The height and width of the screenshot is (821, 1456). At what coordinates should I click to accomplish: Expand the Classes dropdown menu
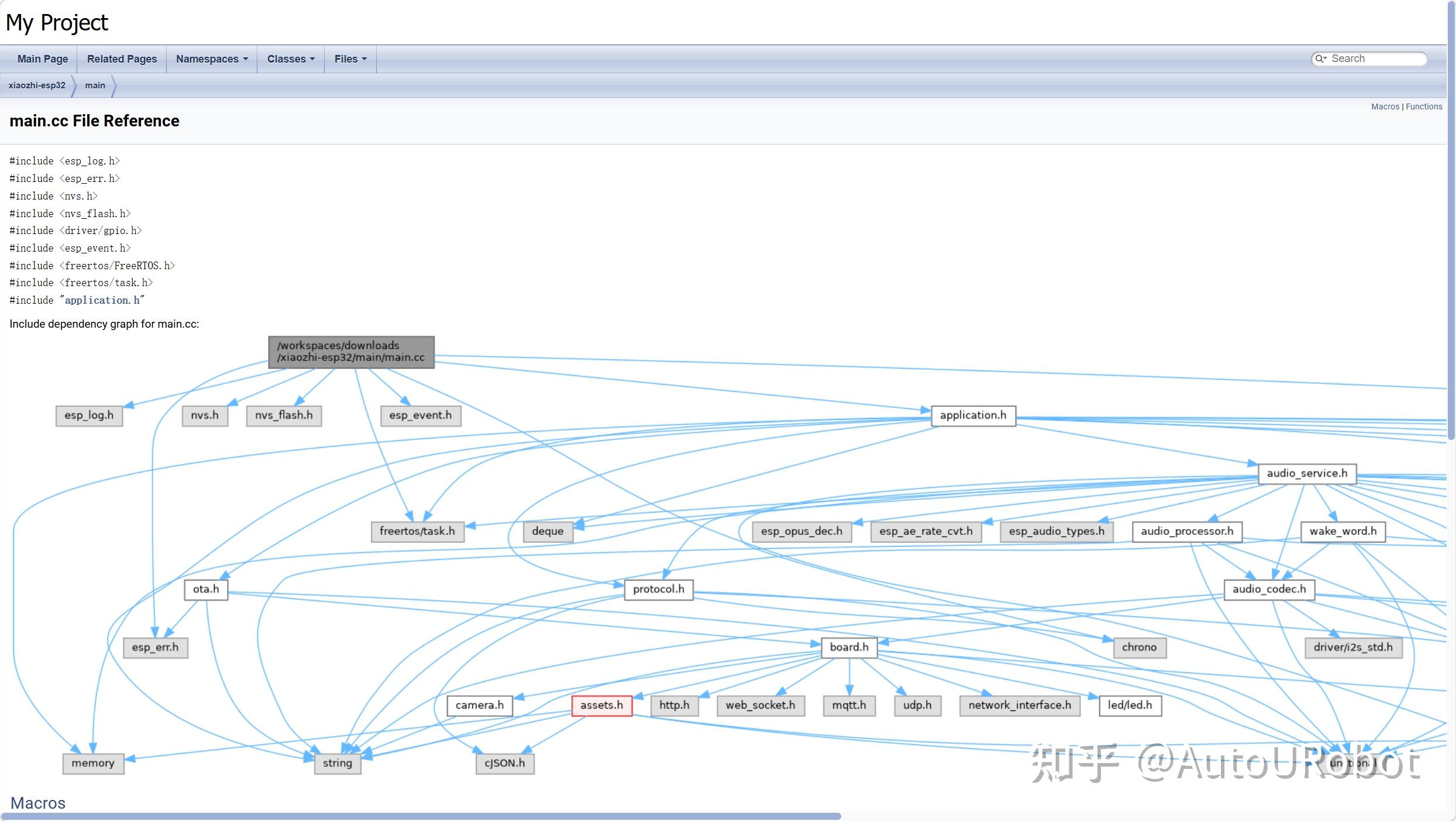(x=291, y=59)
